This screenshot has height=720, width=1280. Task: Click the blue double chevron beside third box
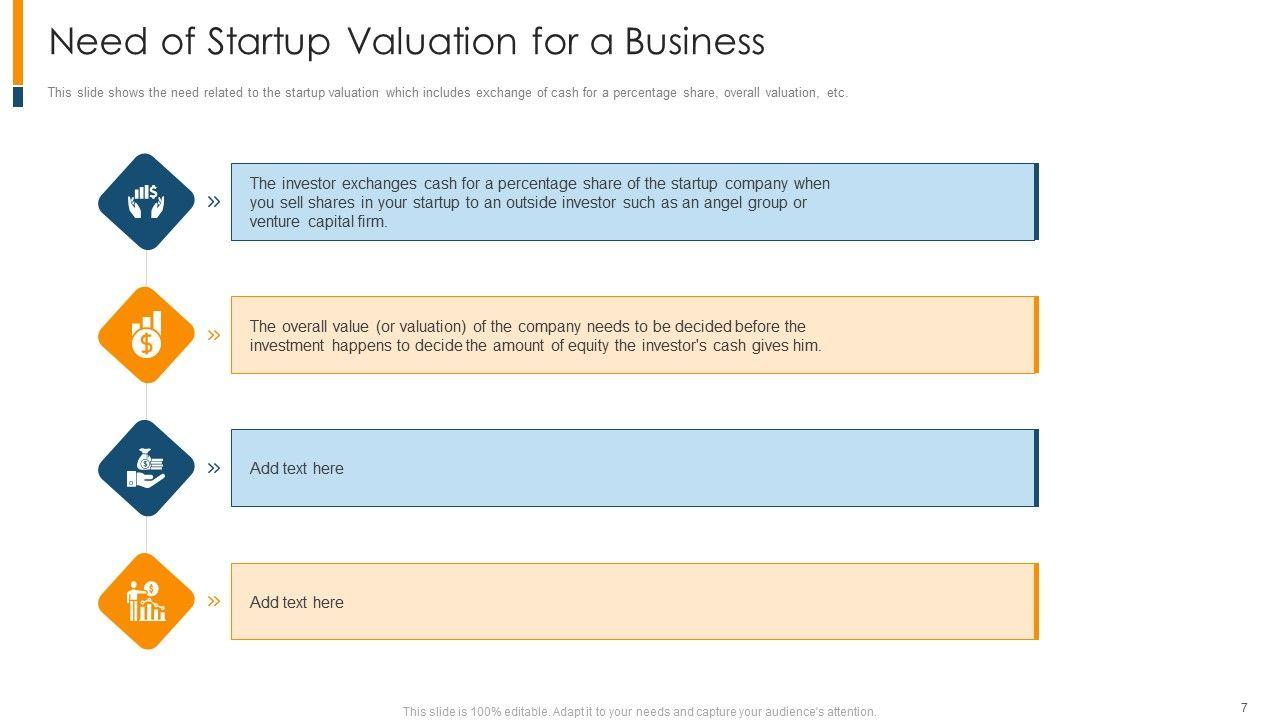[x=214, y=468]
